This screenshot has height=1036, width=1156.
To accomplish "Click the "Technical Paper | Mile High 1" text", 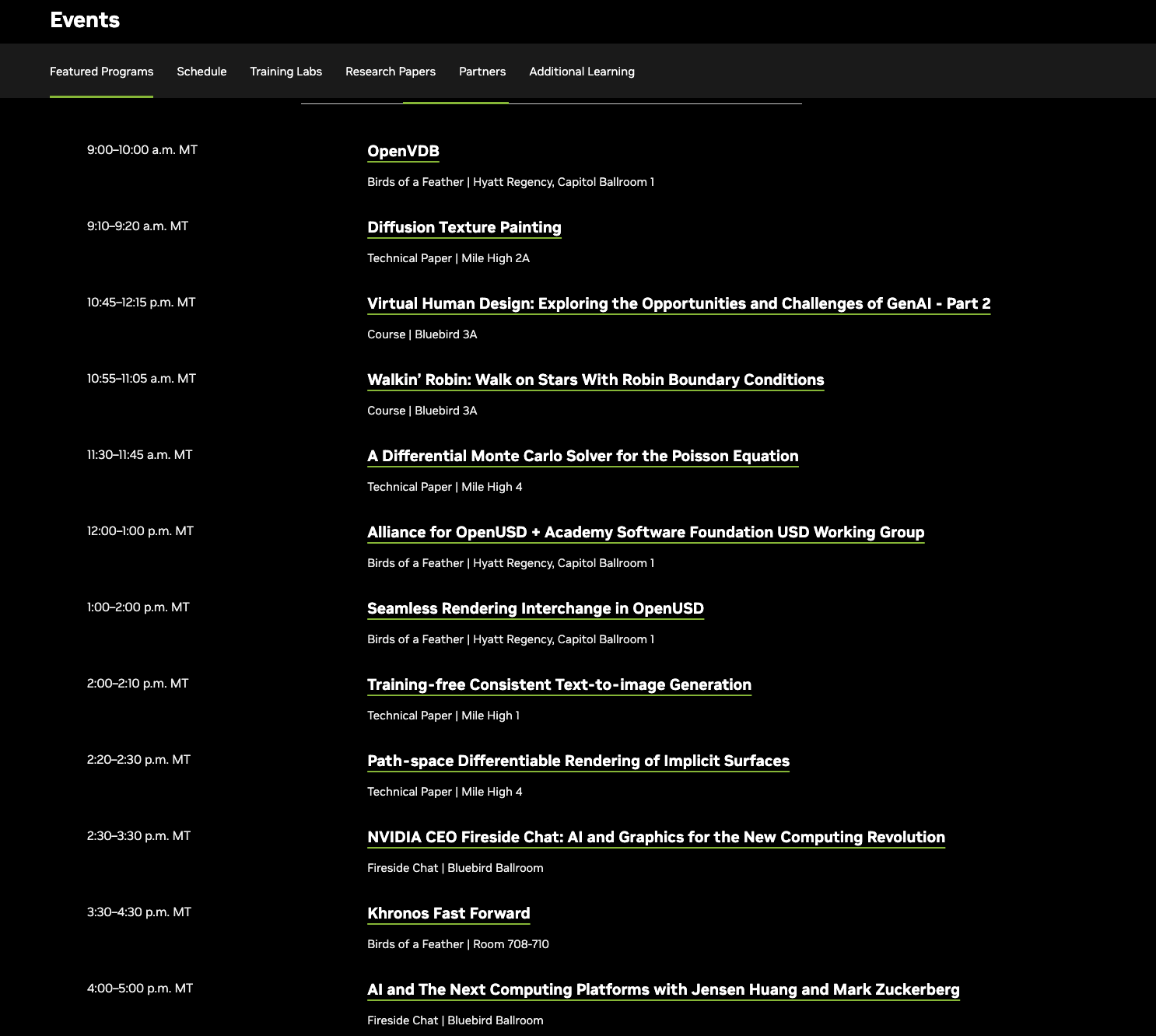I will coord(443,716).
